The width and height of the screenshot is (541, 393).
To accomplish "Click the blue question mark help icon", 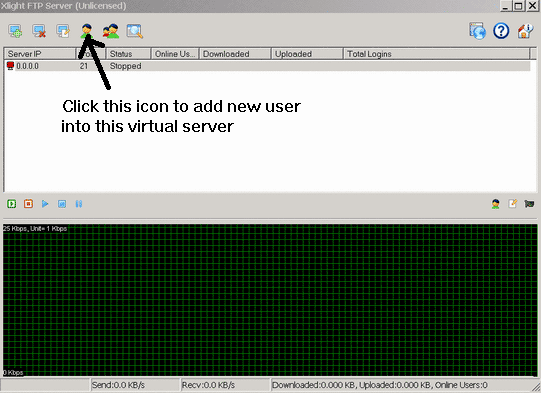I will (x=501, y=31).
